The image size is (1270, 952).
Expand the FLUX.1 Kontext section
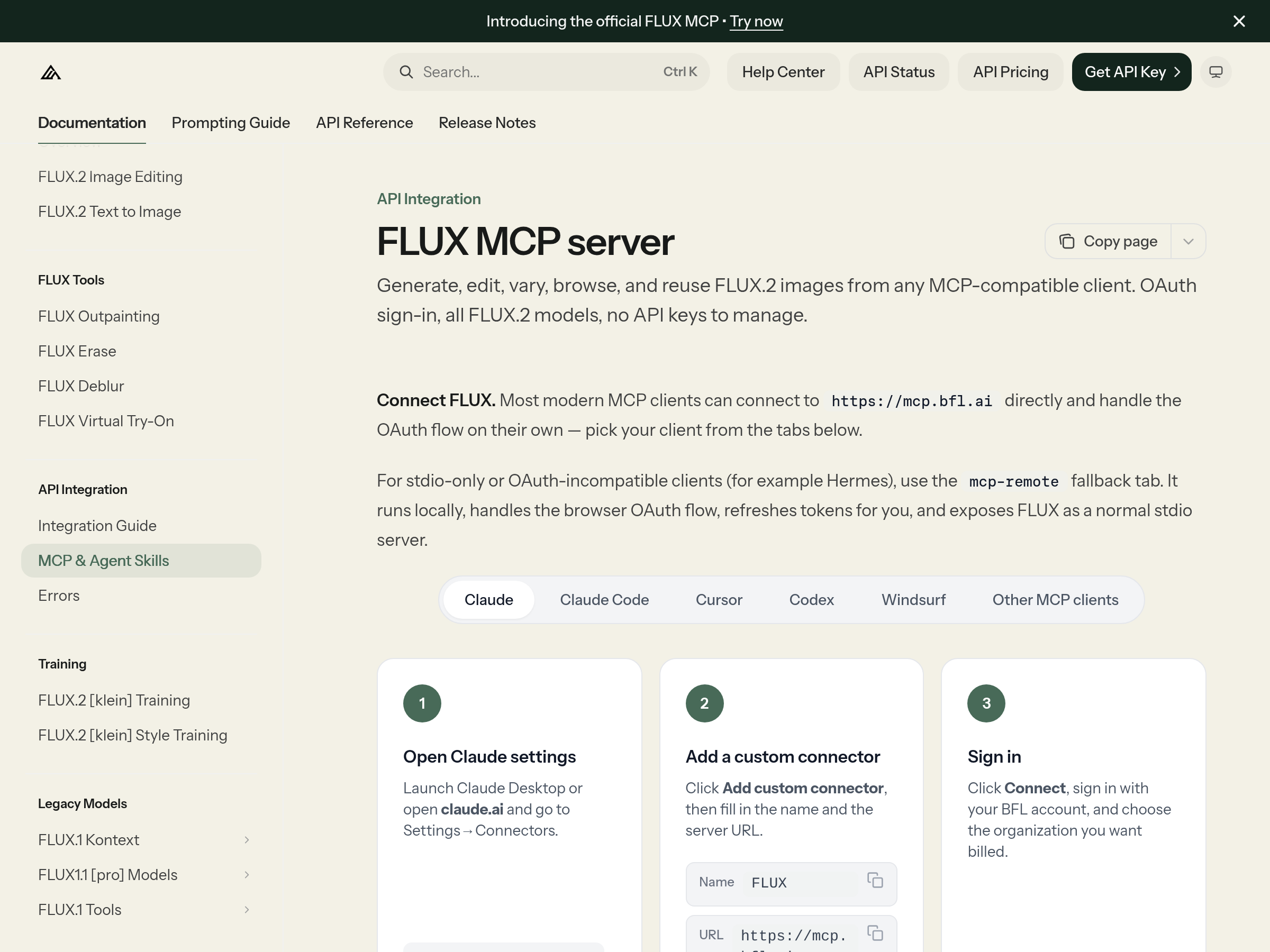[247, 839]
